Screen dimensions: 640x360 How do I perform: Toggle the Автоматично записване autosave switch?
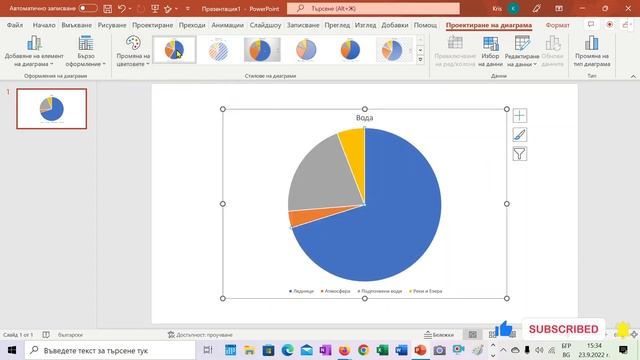click(x=87, y=8)
